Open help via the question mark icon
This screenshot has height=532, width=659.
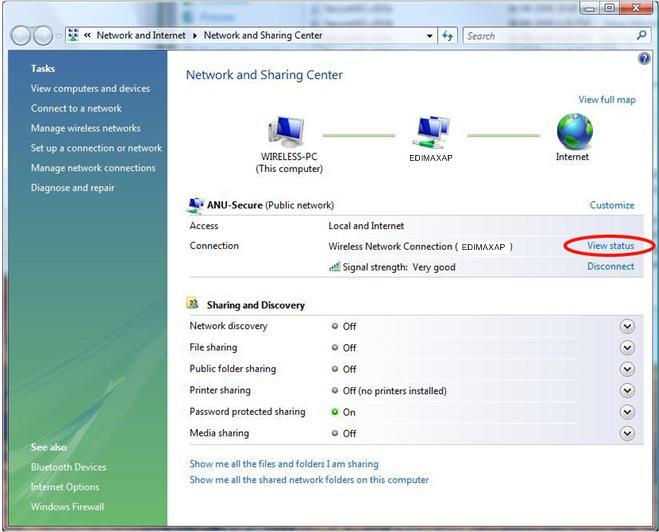(644, 58)
